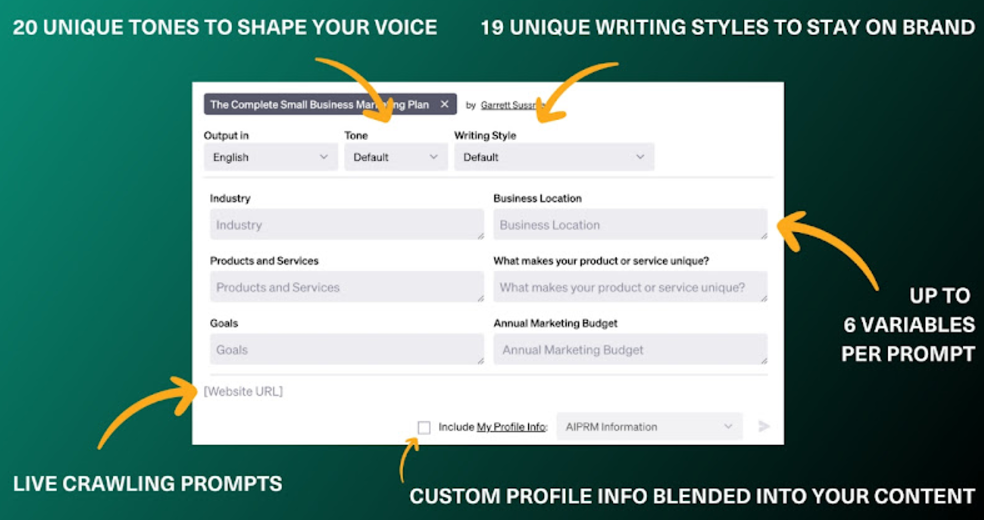The image size is (984, 520).
Task: Click the Products and Services label text
Action: pos(264,261)
